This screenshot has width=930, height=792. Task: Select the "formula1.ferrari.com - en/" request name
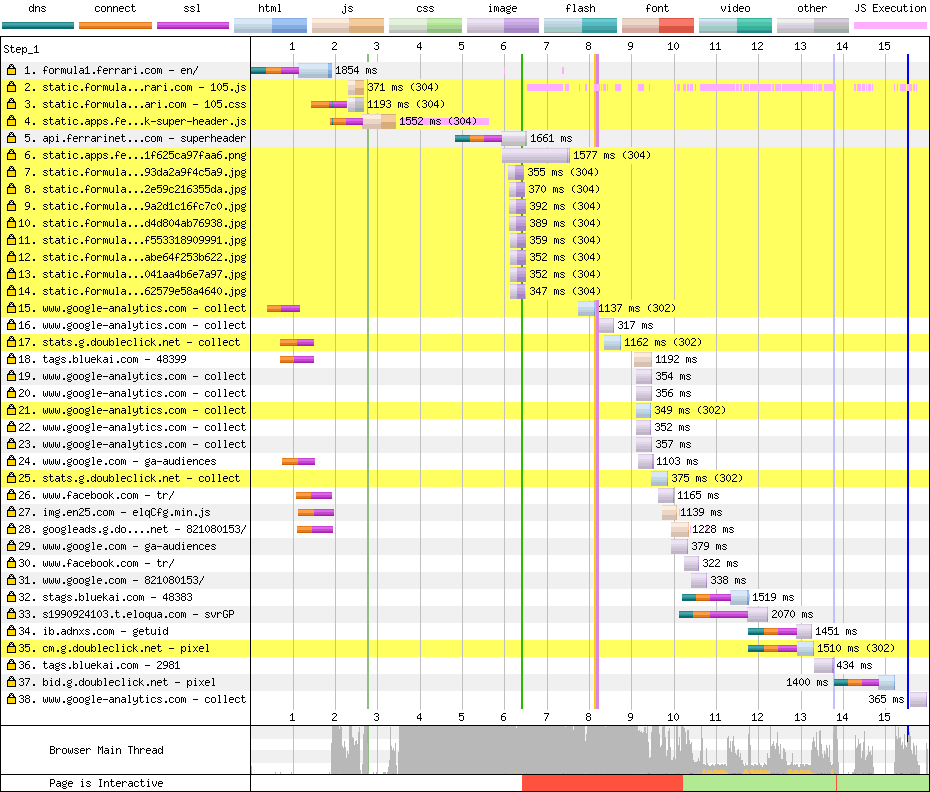point(120,70)
